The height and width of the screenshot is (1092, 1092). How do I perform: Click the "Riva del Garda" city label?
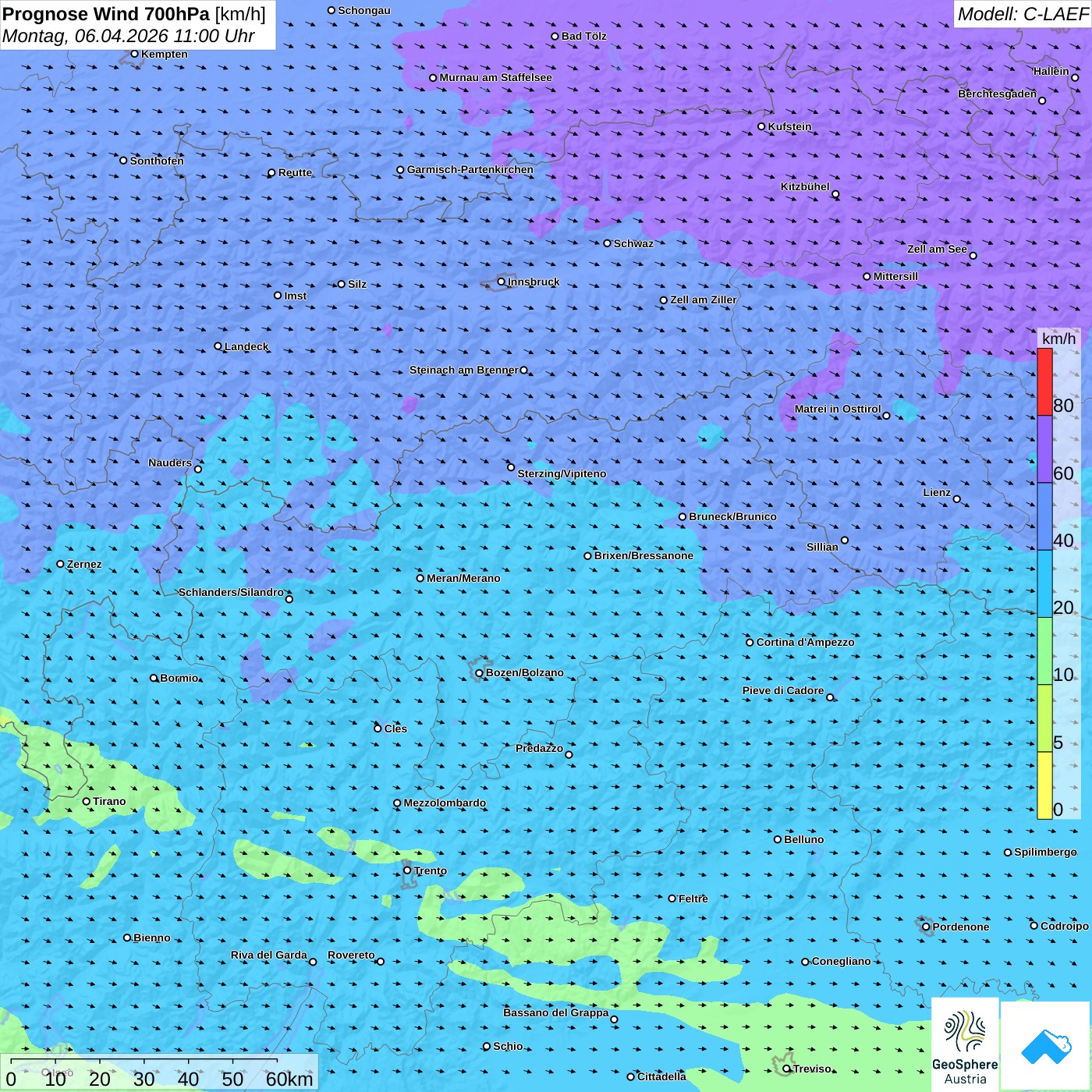(269, 955)
